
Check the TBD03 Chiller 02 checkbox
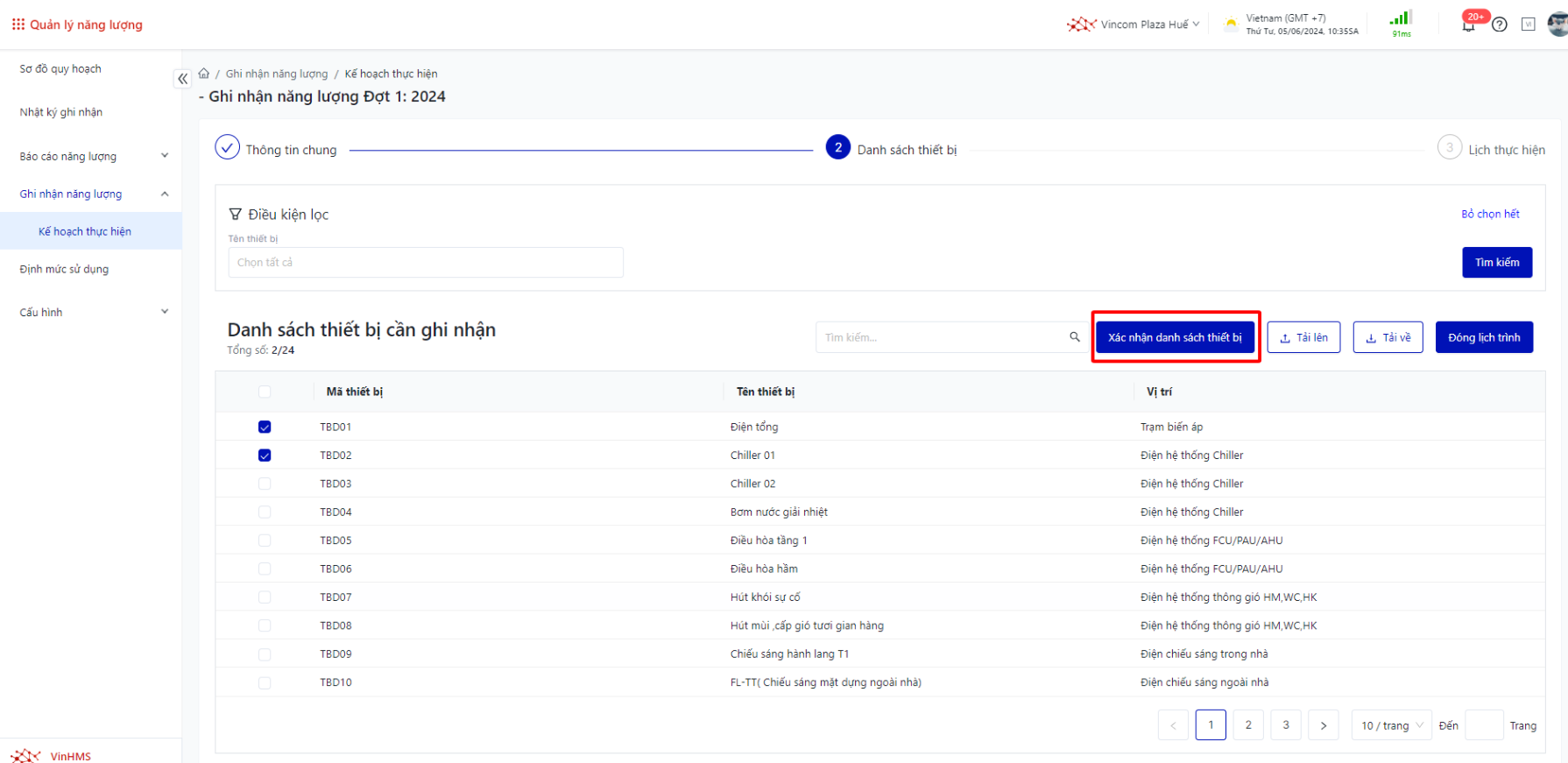click(265, 484)
